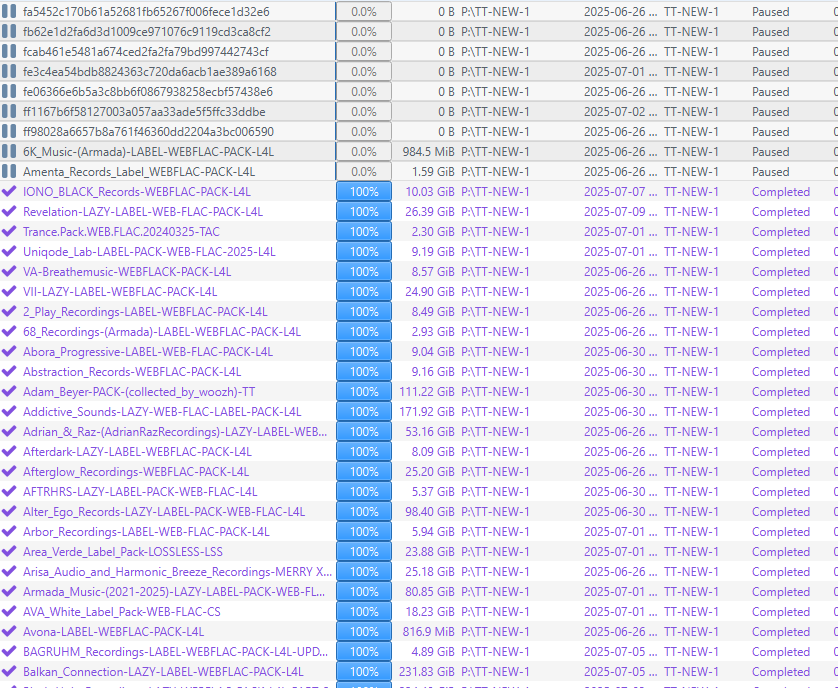Viewport: 838px width, 689px height.
Task: Click completed checkmark beside Area_Verde_Label_Pack torrent
Action: (x=9, y=552)
